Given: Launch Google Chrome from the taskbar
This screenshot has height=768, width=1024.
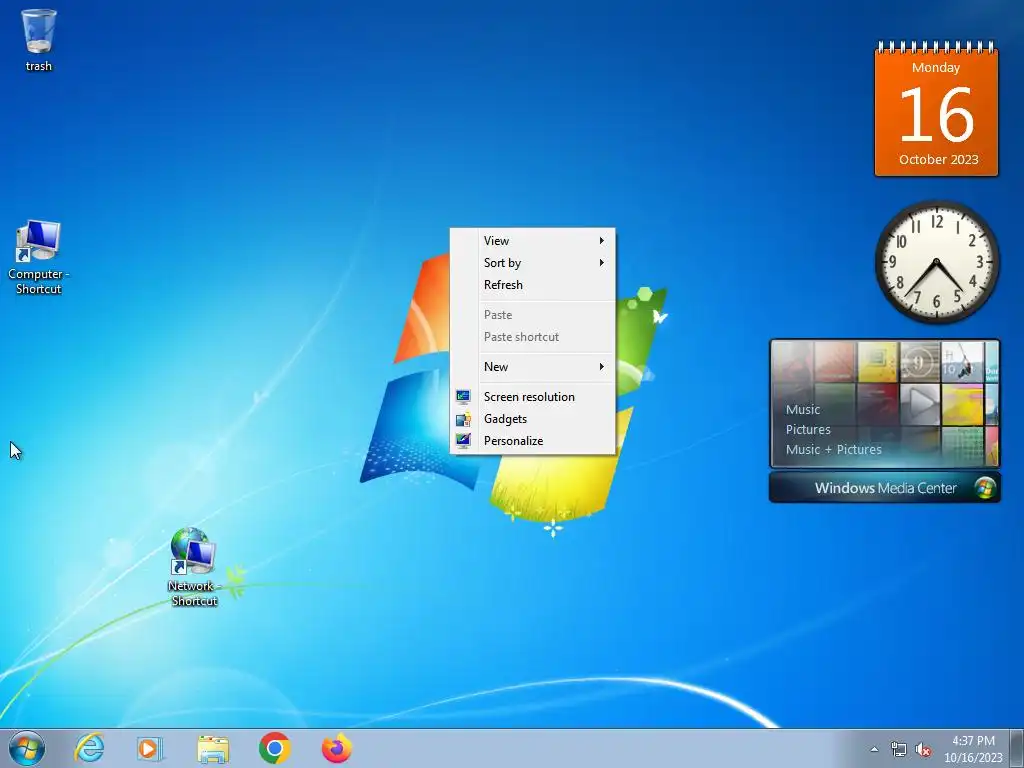Looking at the screenshot, I should (x=274, y=748).
